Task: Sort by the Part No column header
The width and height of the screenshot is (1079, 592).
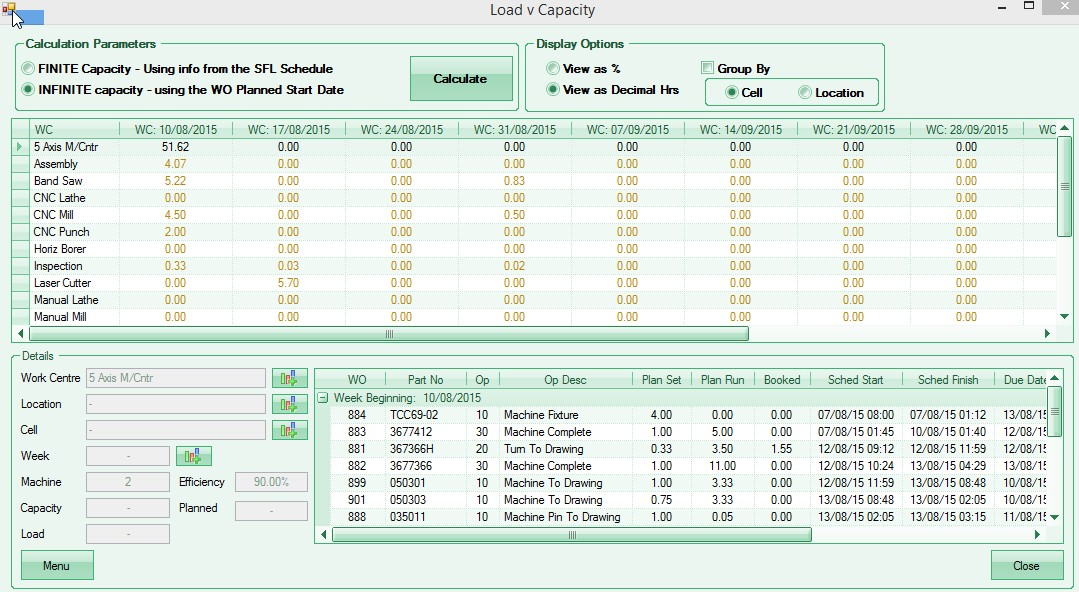Action: pyautogui.click(x=425, y=380)
